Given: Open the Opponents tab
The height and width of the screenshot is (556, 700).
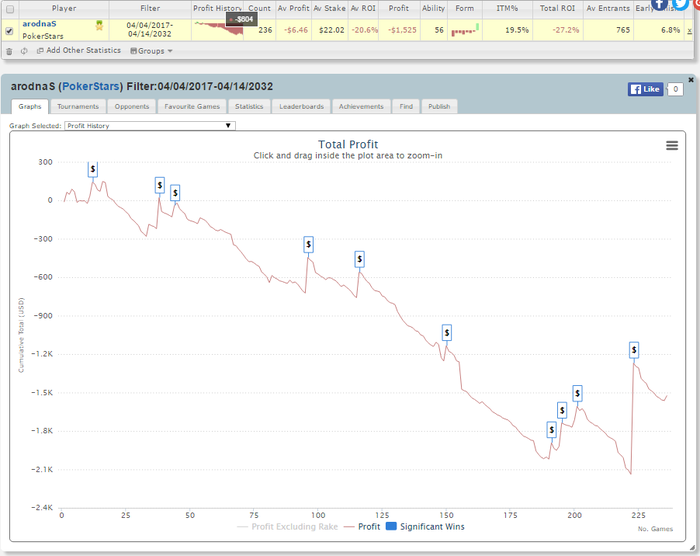Looking at the screenshot, I should (132, 106).
